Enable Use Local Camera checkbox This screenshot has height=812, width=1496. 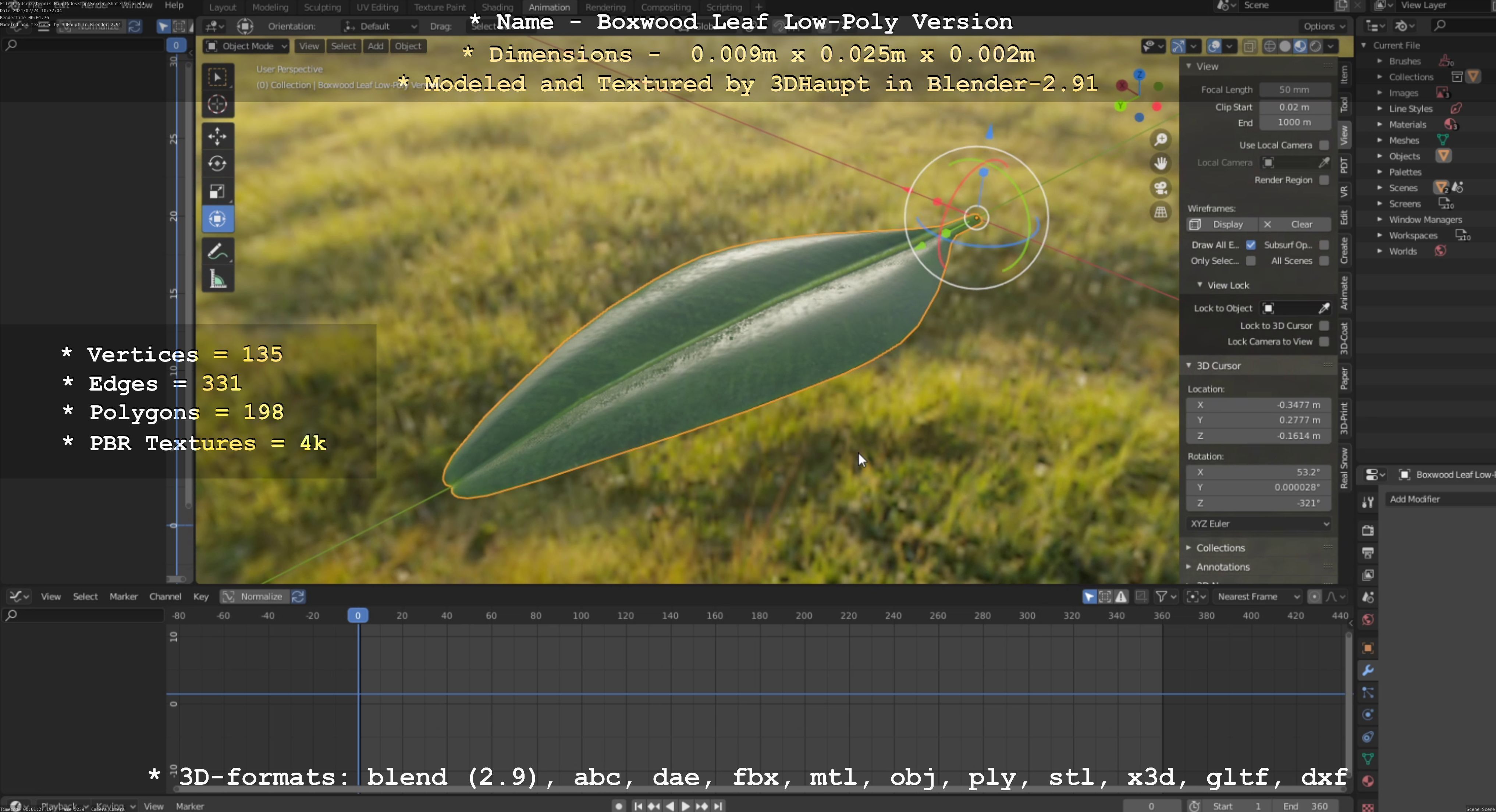click(1324, 145)
